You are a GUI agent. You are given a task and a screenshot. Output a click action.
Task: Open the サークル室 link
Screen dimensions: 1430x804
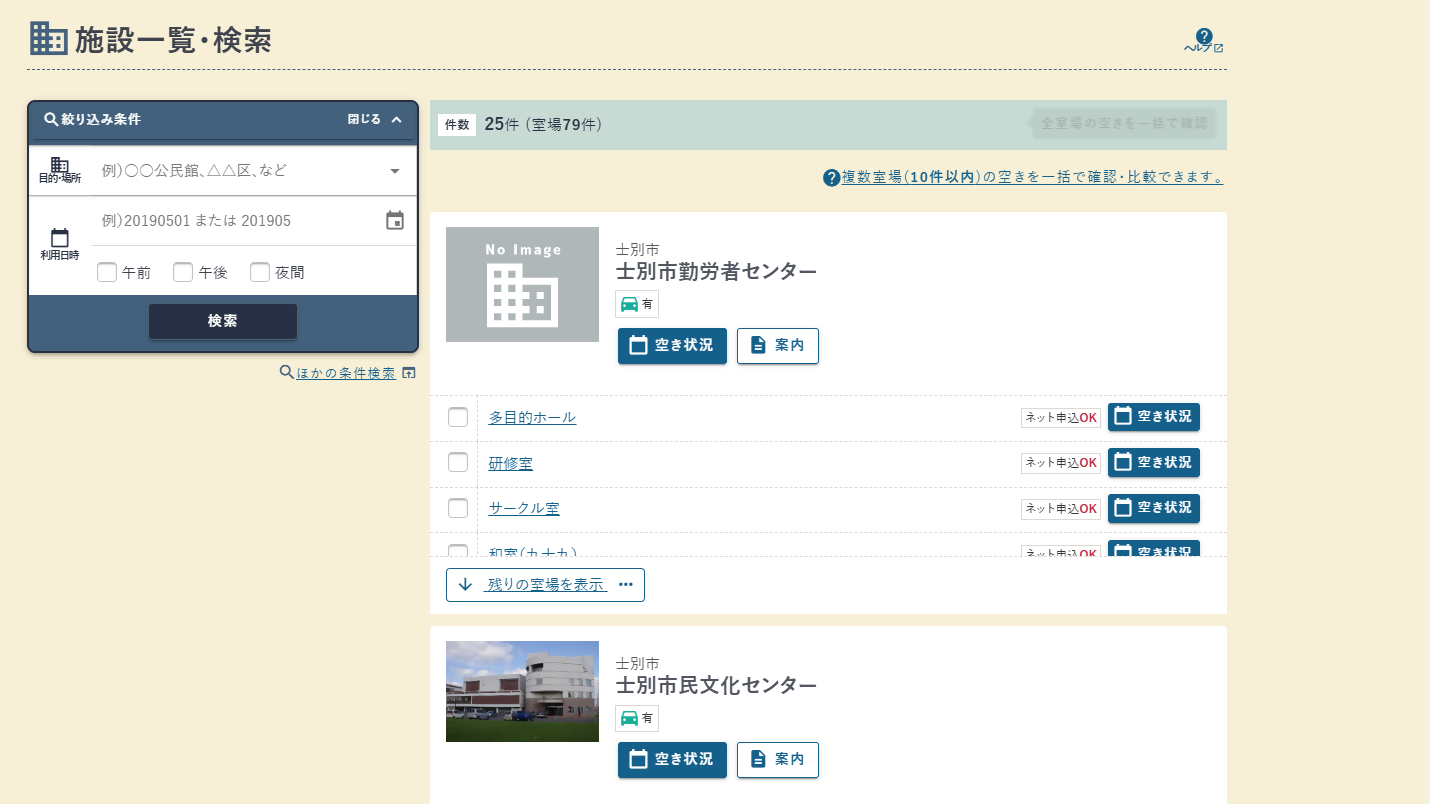point(524,508)
